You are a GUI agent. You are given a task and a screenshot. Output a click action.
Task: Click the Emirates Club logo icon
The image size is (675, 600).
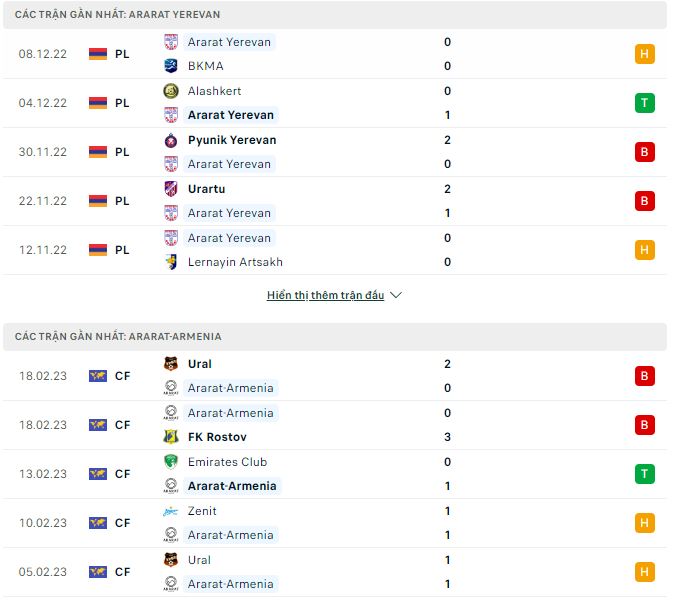(x=171, y=462)
